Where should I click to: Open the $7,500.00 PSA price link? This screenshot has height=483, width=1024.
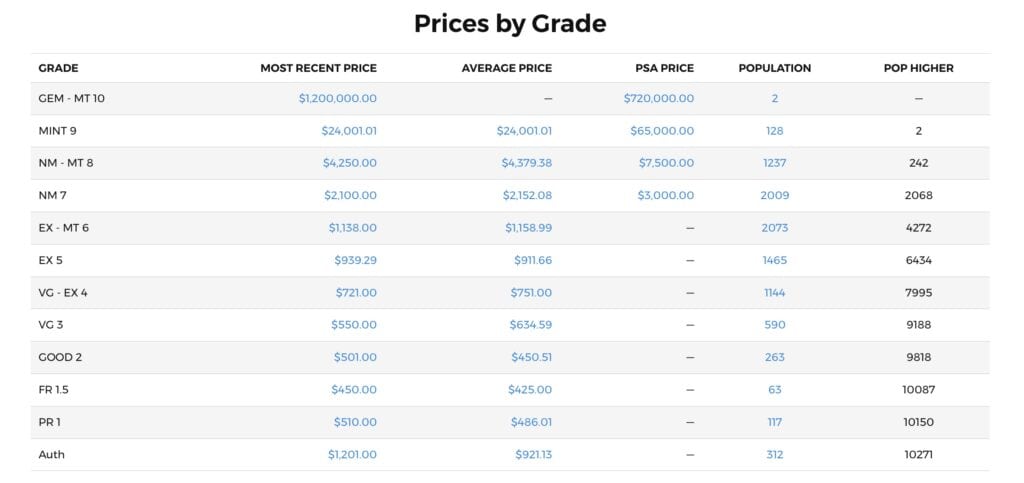[x=666, y=163]
